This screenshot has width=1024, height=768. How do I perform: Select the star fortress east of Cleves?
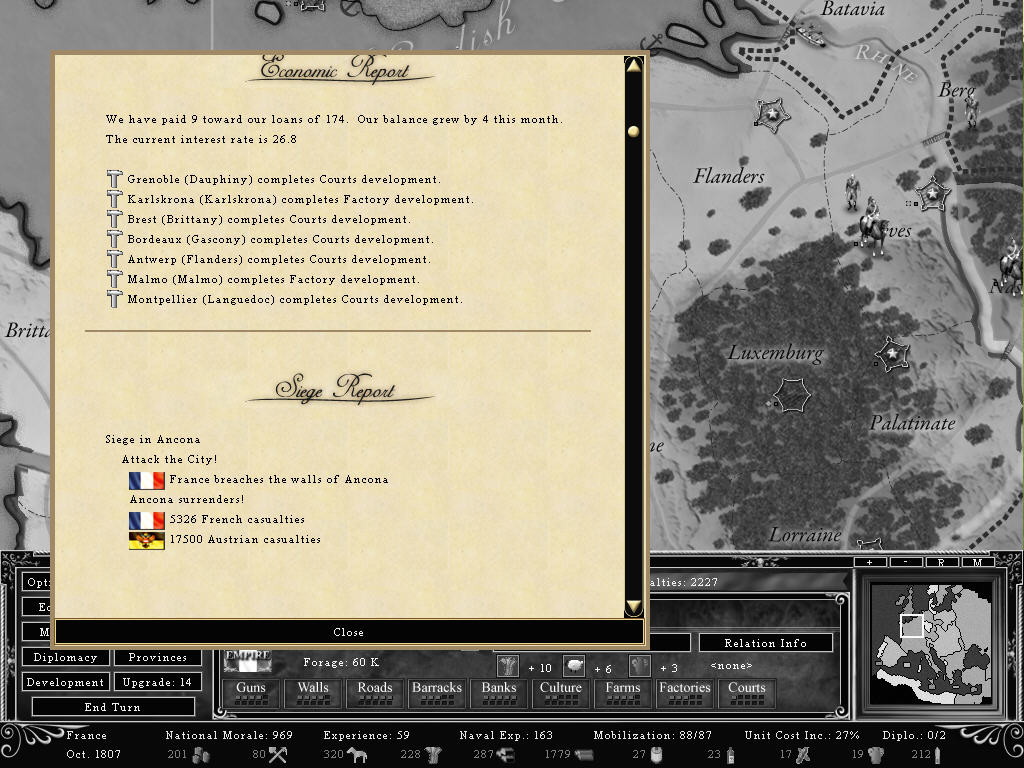coord(933,194)
